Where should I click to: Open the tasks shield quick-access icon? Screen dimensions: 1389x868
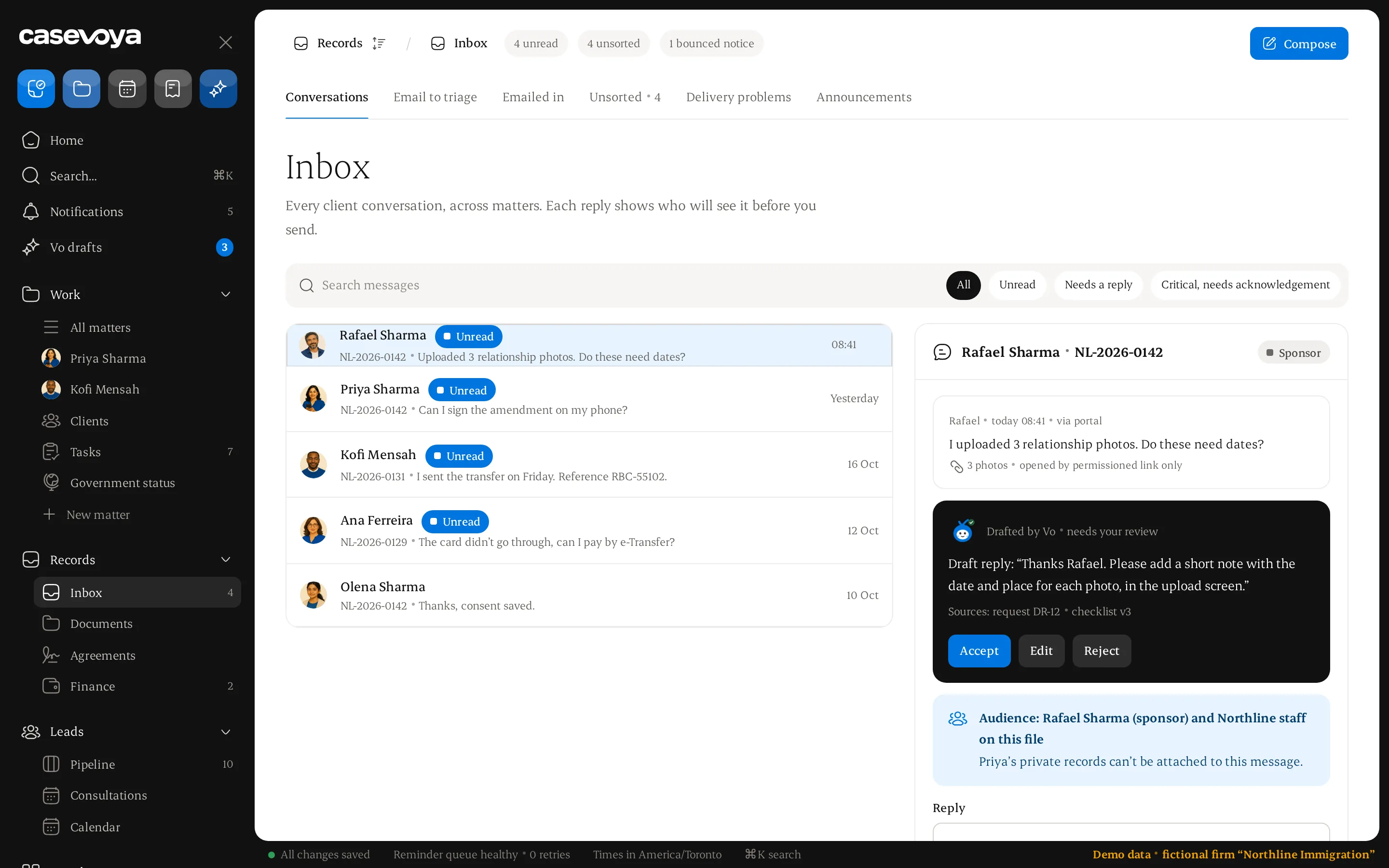pyautogui.click(x=36, y=88)
